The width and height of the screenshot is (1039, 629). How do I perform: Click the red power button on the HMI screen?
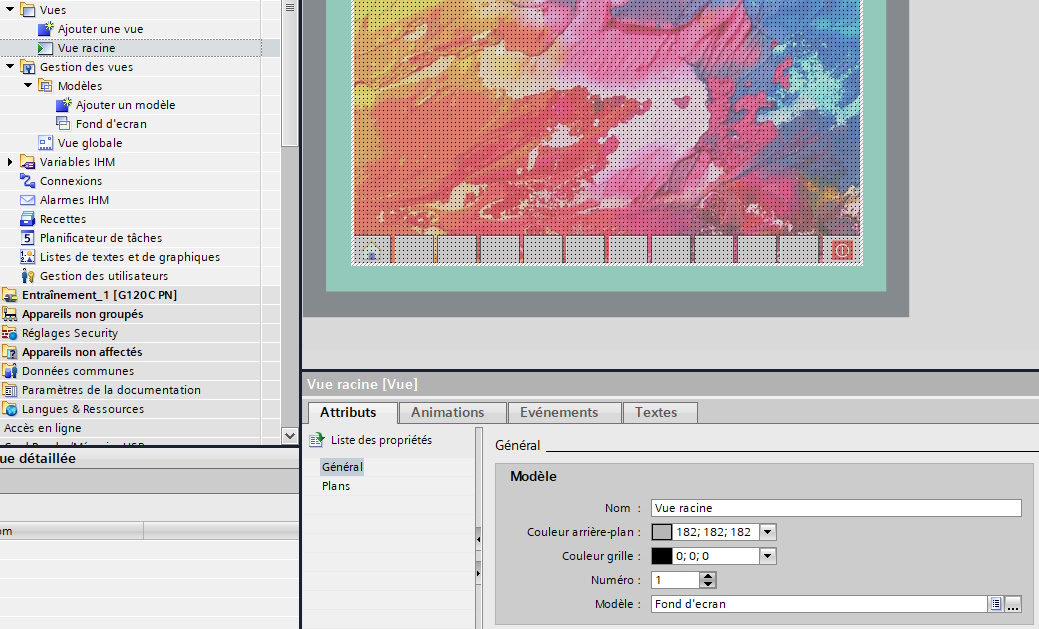click(842, 250)
